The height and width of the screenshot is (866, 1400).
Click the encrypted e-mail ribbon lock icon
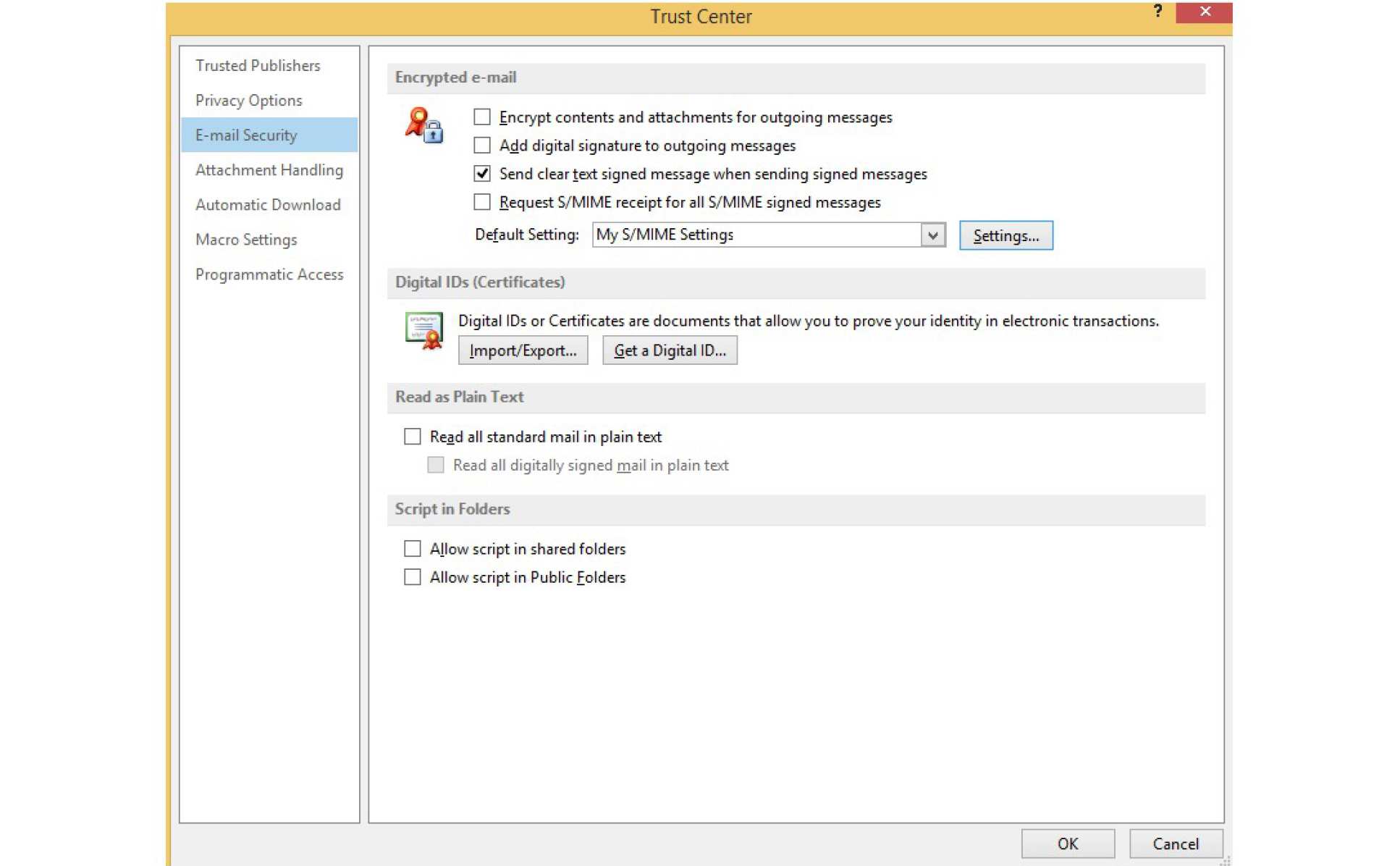[423, 125]
